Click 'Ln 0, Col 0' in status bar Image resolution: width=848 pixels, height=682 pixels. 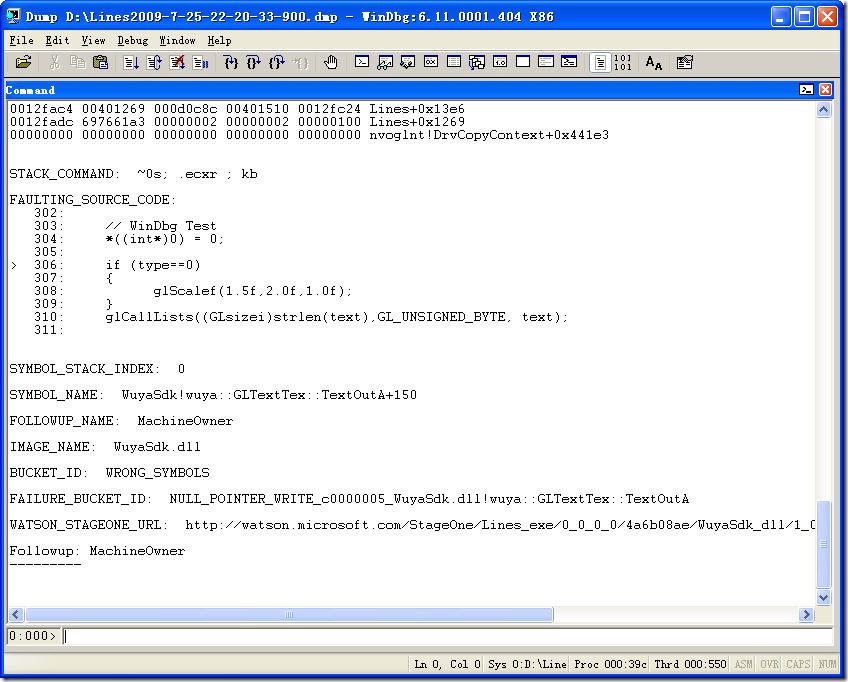447,664
